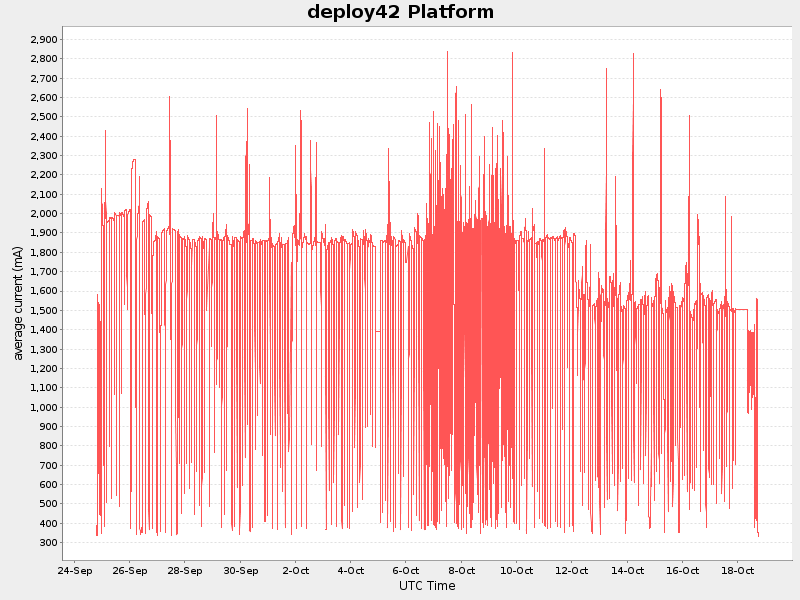Image resolution: width=800 pixels, height=600 pixels.
Task: Select the 2,000 y-axis tick label
Action: point(46,214)
